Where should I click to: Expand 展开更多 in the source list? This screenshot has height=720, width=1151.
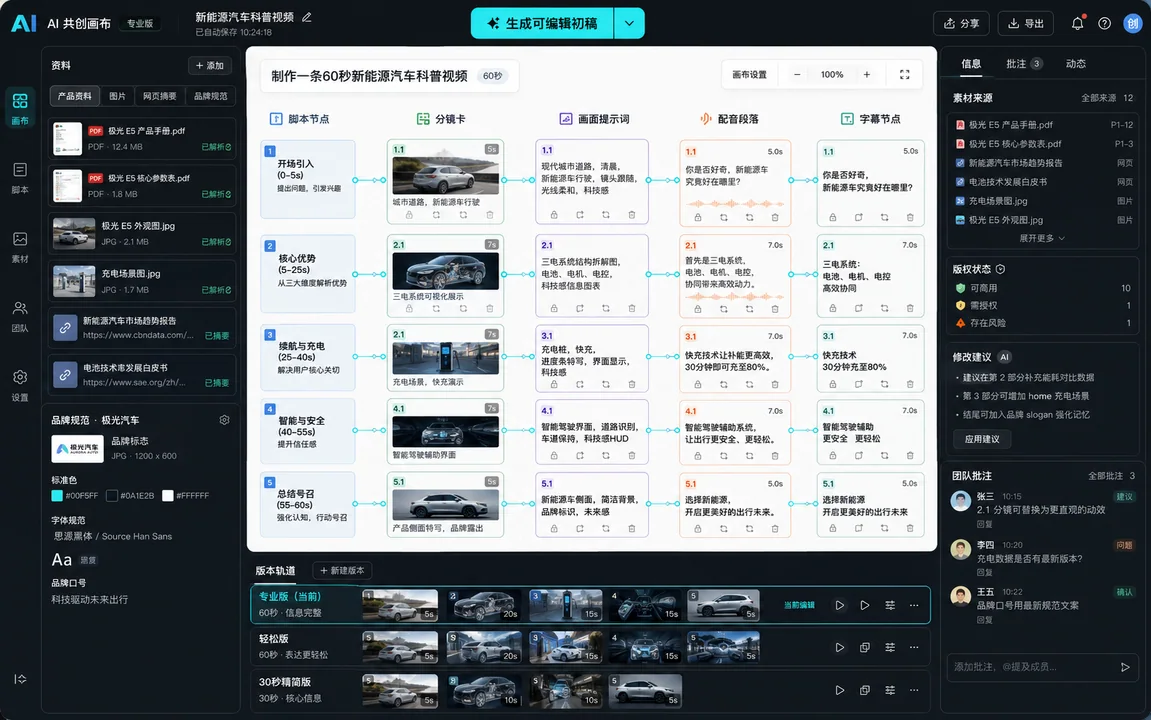point(1042,238)
